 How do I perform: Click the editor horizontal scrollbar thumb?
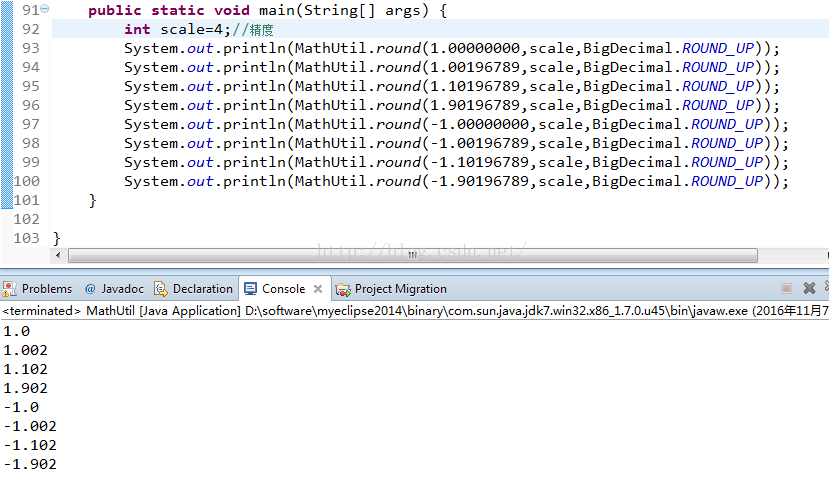pos(413,255)
